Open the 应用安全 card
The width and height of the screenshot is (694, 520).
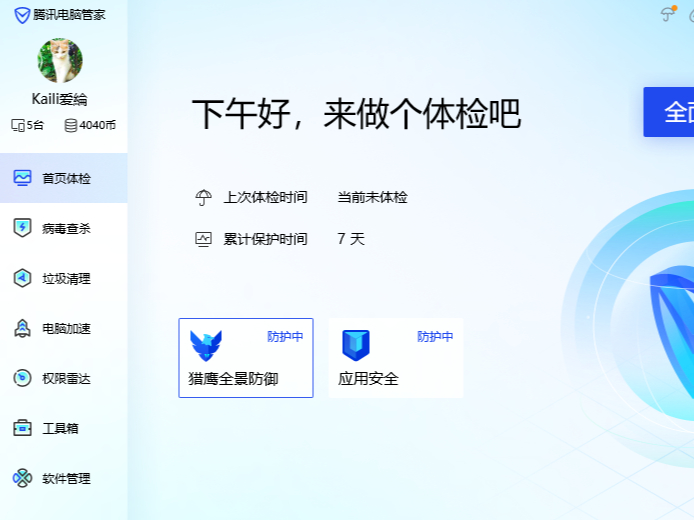(x=396, y=358)
